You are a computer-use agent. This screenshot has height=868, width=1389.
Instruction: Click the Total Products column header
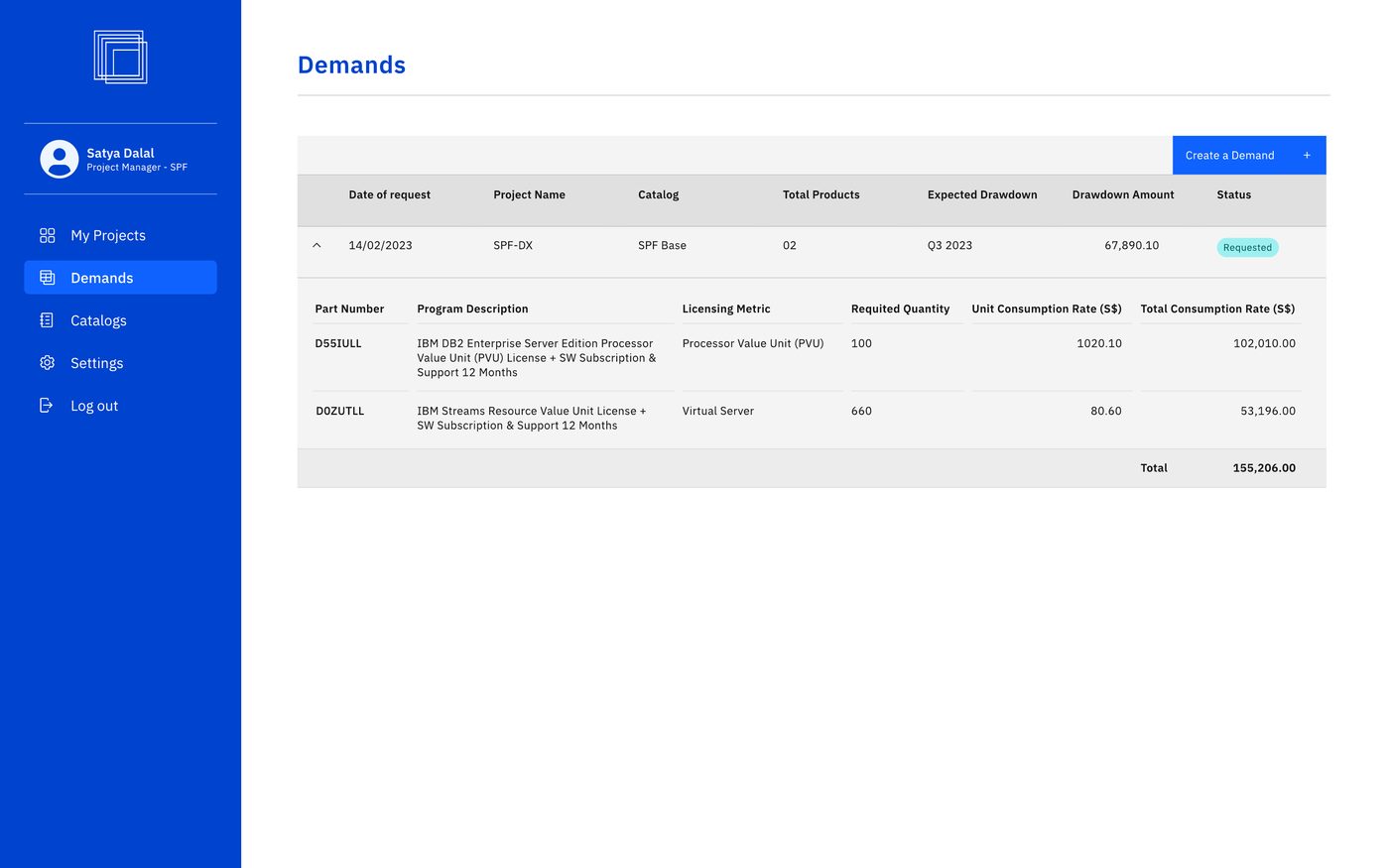[x=821, y=195]
